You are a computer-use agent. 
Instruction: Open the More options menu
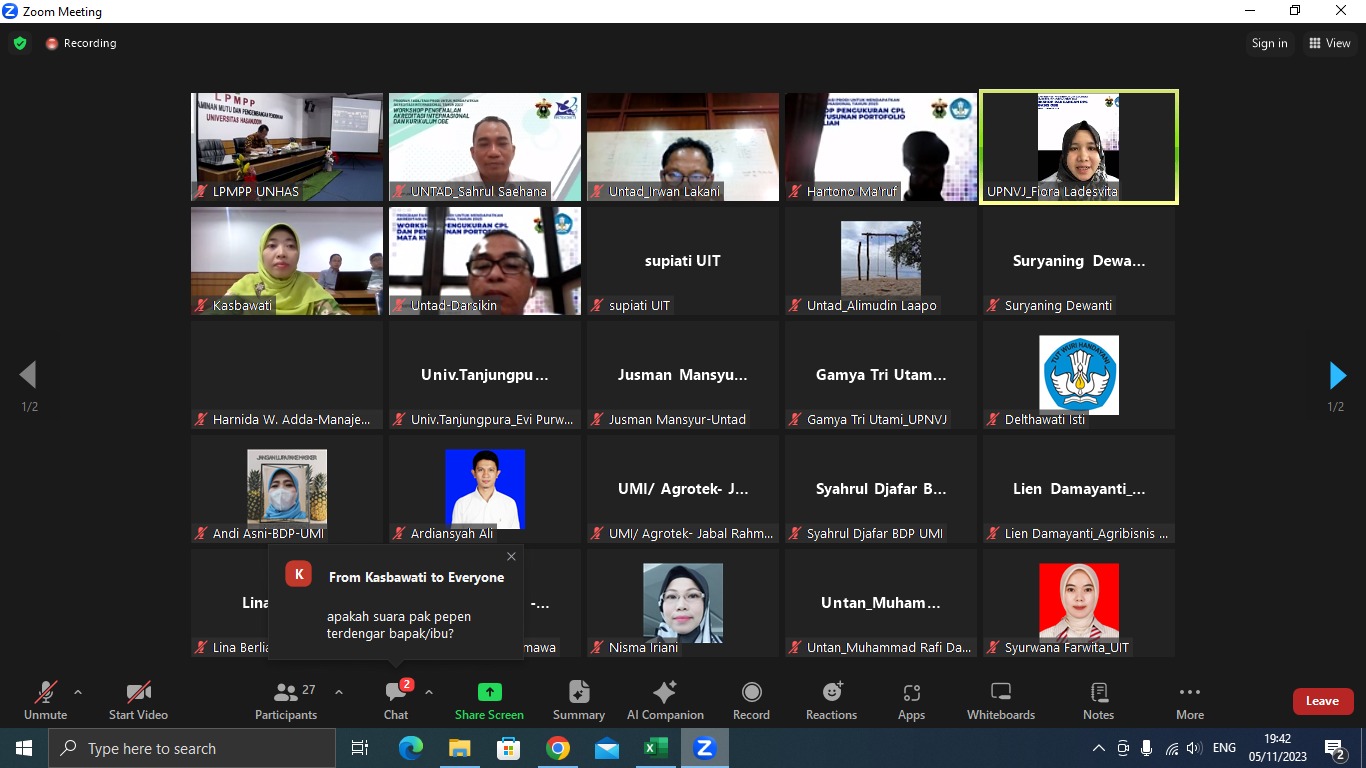point(1189,700)
